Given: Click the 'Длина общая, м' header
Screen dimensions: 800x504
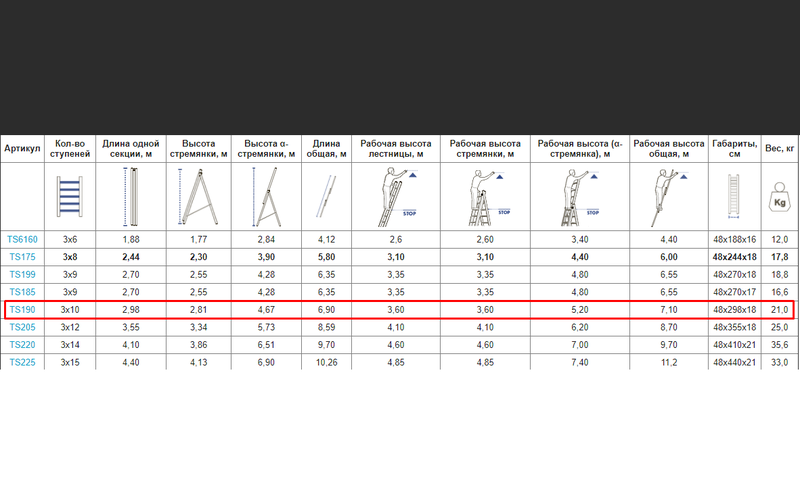Looking at the screenshot, I should pos(327,148).
